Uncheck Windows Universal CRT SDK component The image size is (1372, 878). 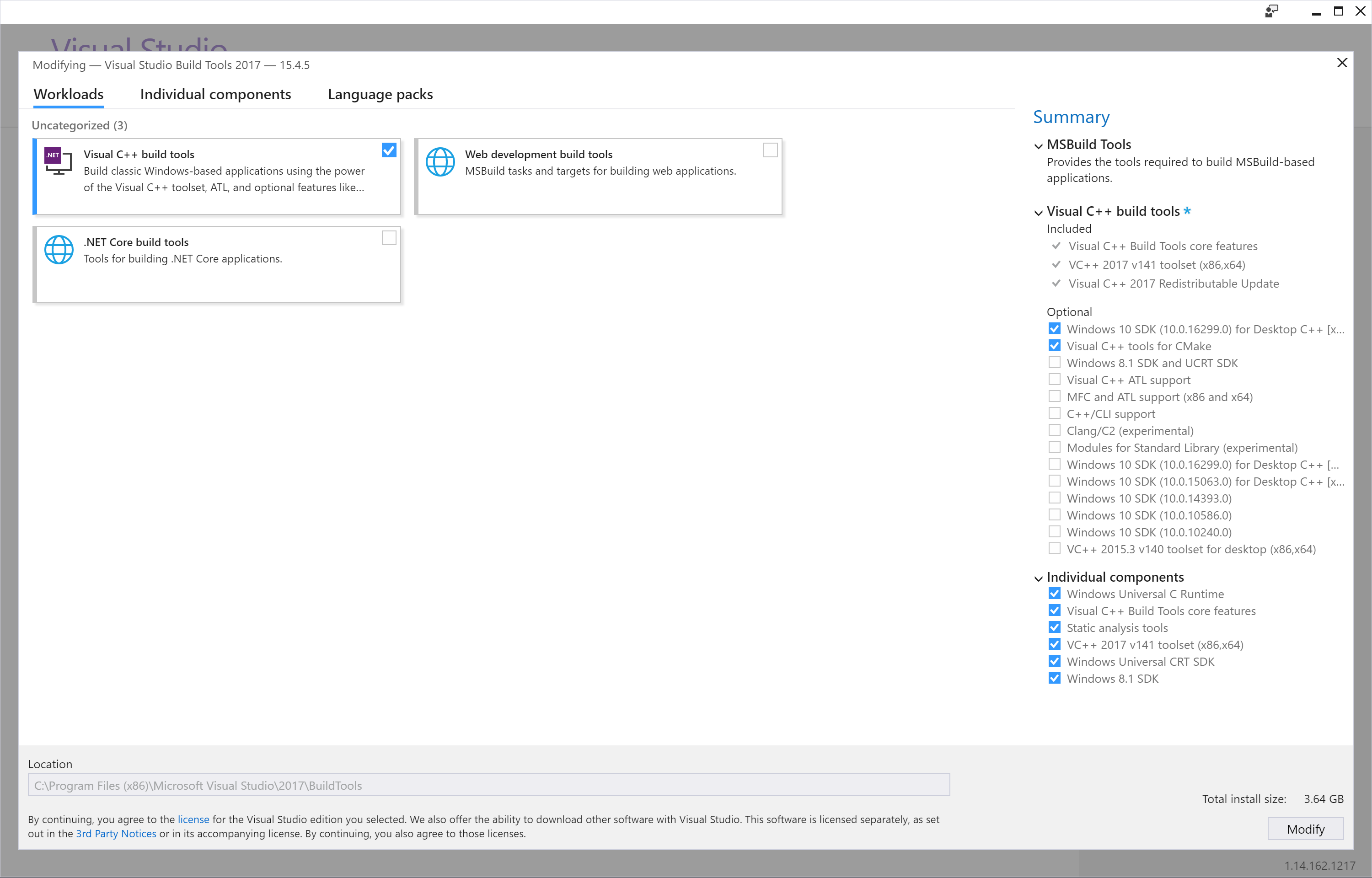1054,661
